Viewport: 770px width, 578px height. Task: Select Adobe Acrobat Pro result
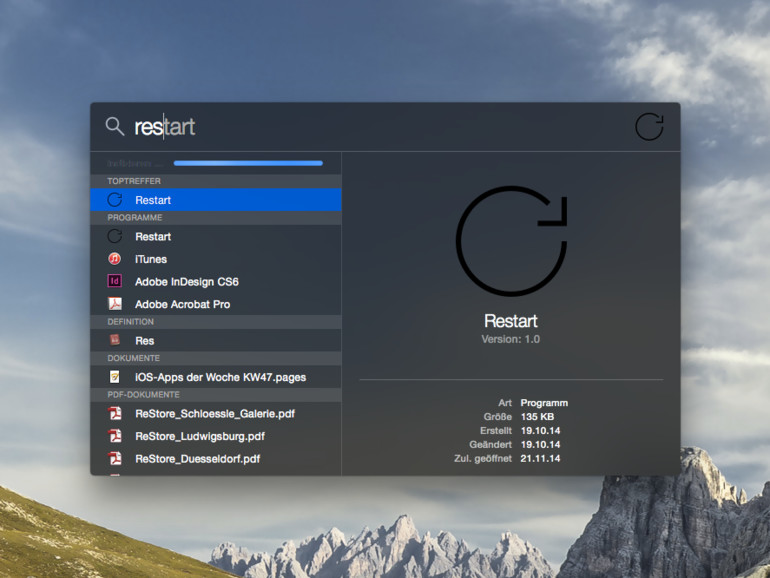click(x=216, y=304)
